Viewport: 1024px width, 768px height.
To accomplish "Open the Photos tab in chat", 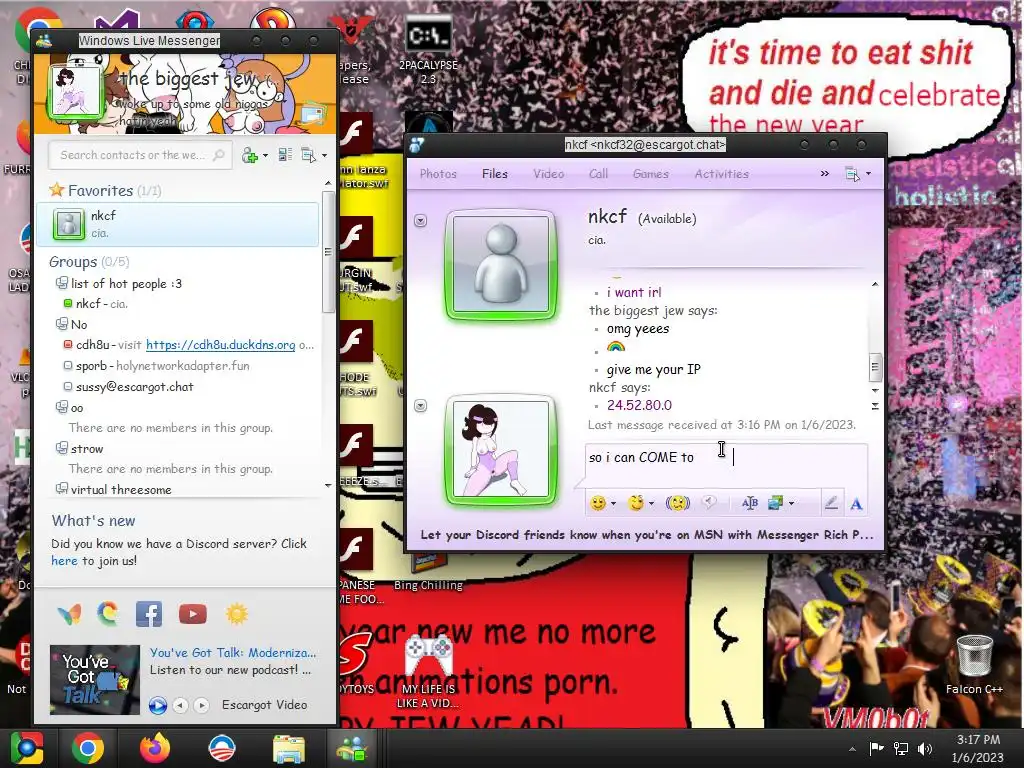I will tap(438, 174).
